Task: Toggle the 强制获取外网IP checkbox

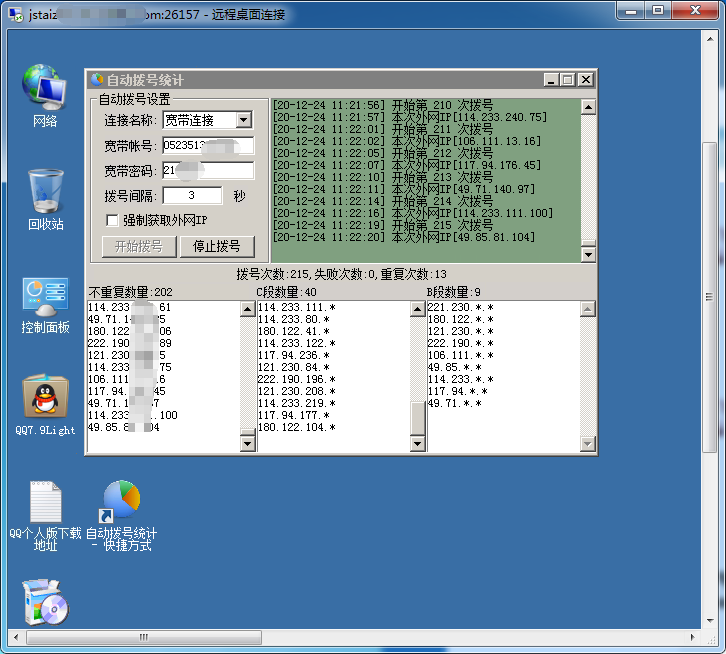Action: (x=112, y=220)
